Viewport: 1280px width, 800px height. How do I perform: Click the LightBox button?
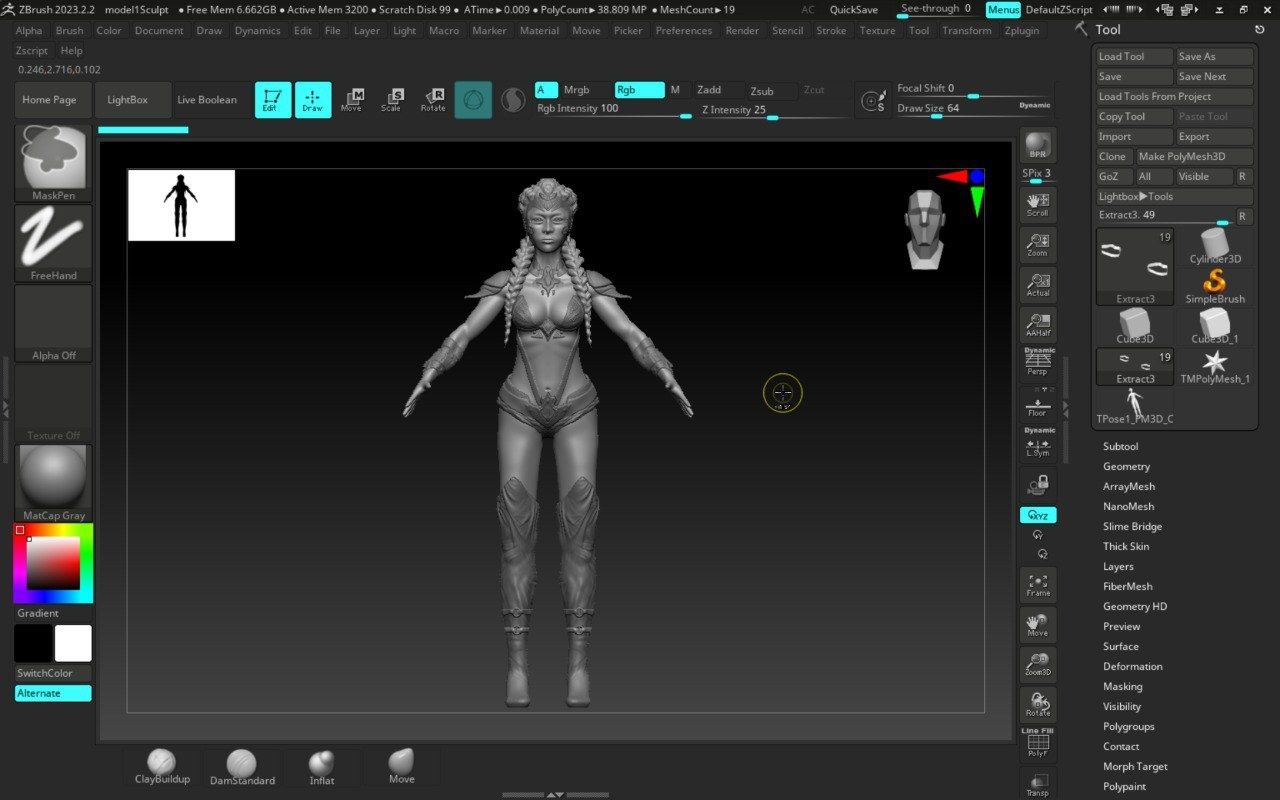pyautogui.click(x=127, y=100)
